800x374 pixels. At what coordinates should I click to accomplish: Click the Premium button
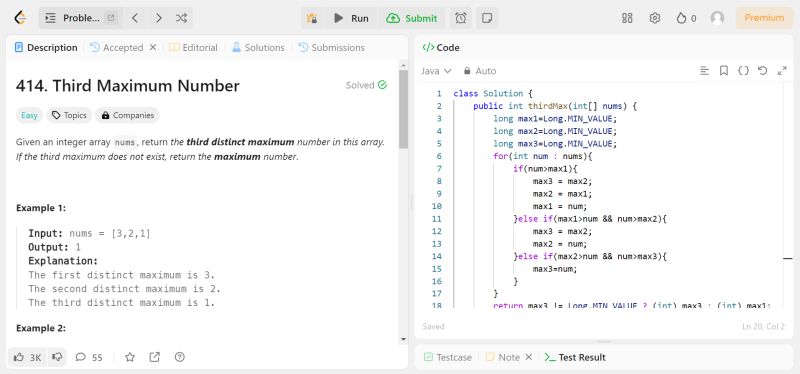tap(764, 18)
